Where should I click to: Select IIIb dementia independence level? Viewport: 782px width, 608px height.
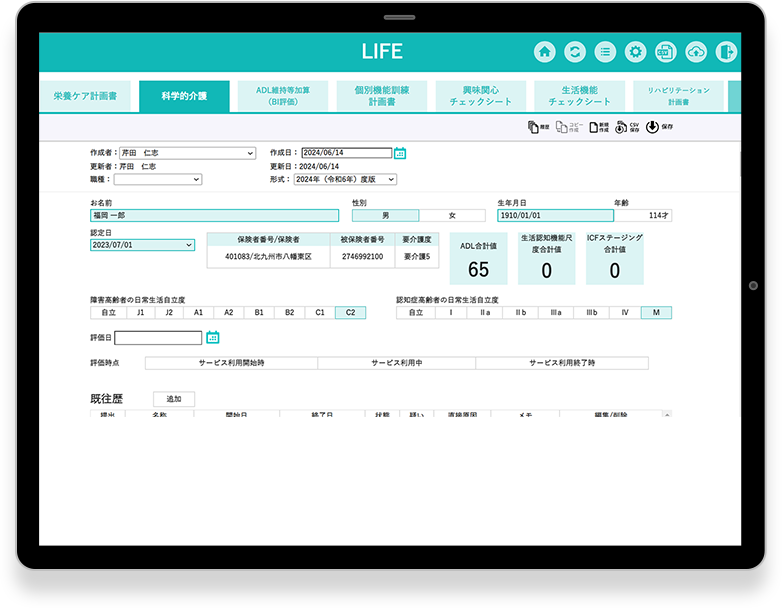point(591,313)
